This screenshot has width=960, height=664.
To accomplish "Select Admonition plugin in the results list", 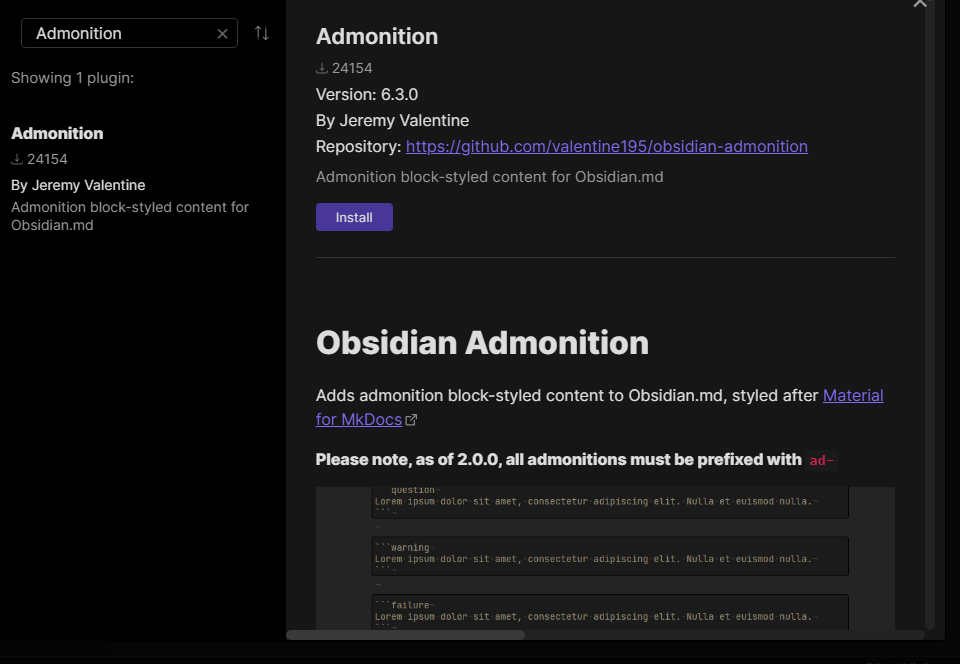I will pyautogui.click(x=57, y=133).
